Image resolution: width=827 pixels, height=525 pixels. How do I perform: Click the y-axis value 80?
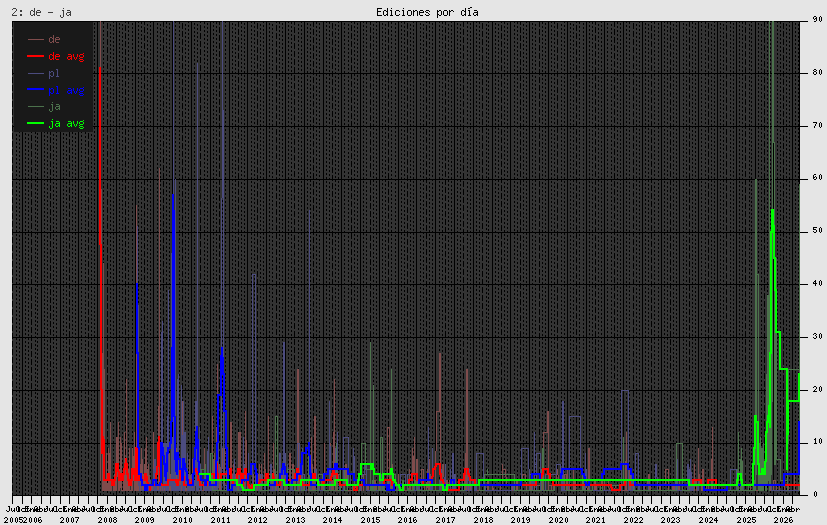click(818, 72)
